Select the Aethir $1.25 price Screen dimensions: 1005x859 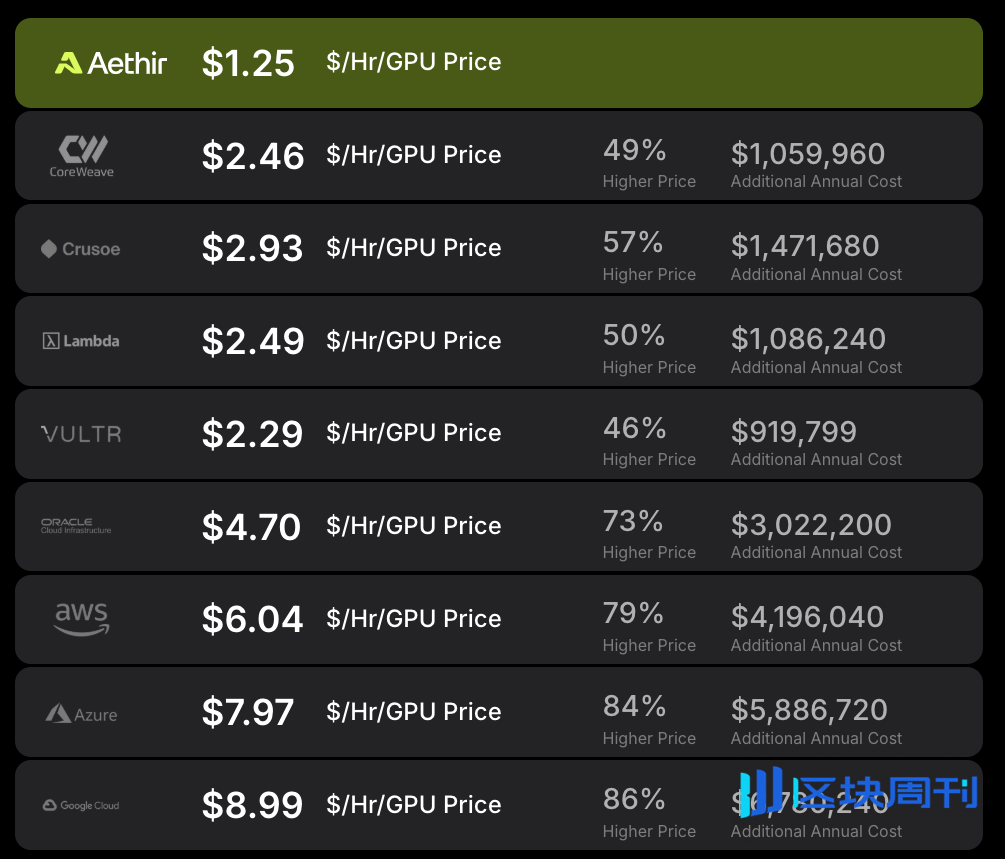point(248,63)
